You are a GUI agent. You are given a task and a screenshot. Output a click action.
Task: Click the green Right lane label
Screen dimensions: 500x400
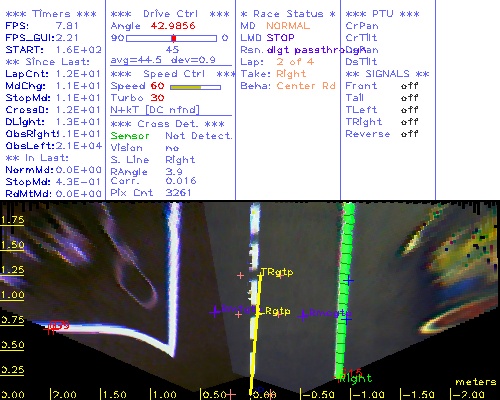coord(355,378)
